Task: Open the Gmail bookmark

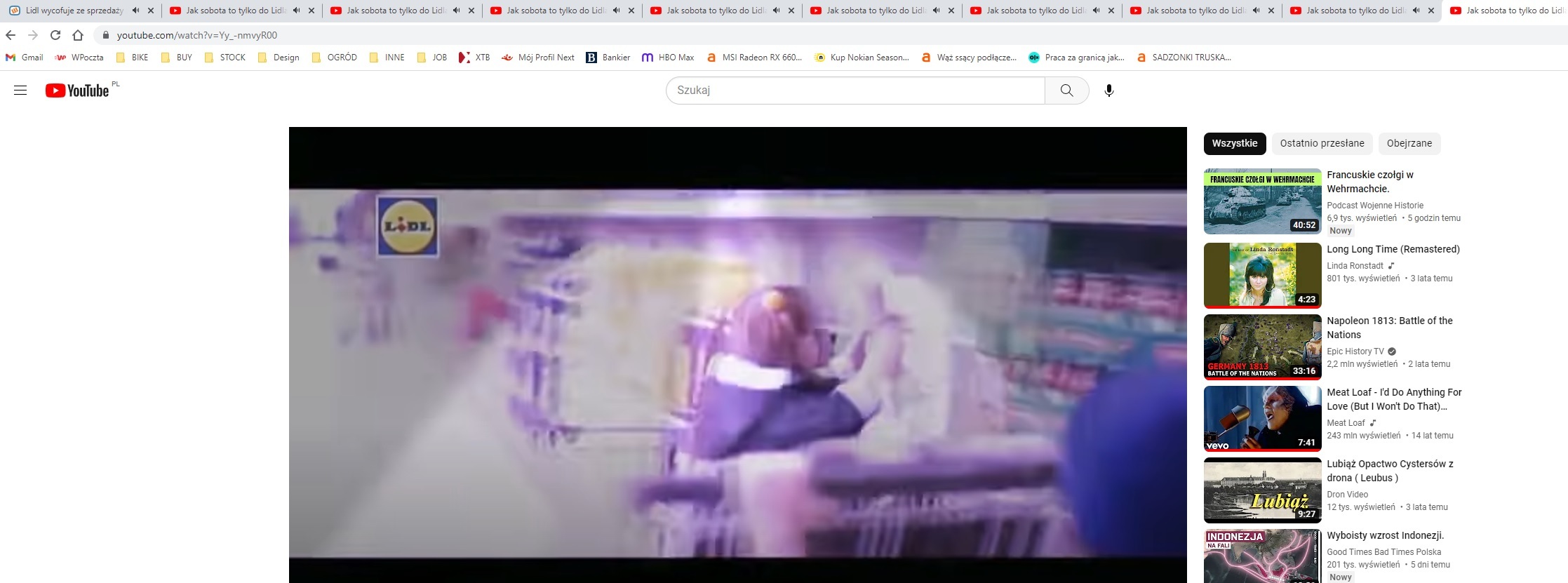Action: tap(25, 58)
